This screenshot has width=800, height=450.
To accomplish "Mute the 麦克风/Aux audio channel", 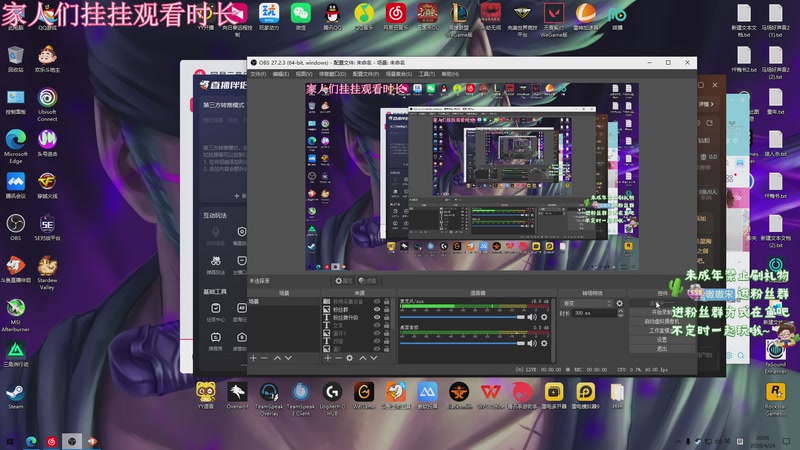I will (x=532, y=317).
